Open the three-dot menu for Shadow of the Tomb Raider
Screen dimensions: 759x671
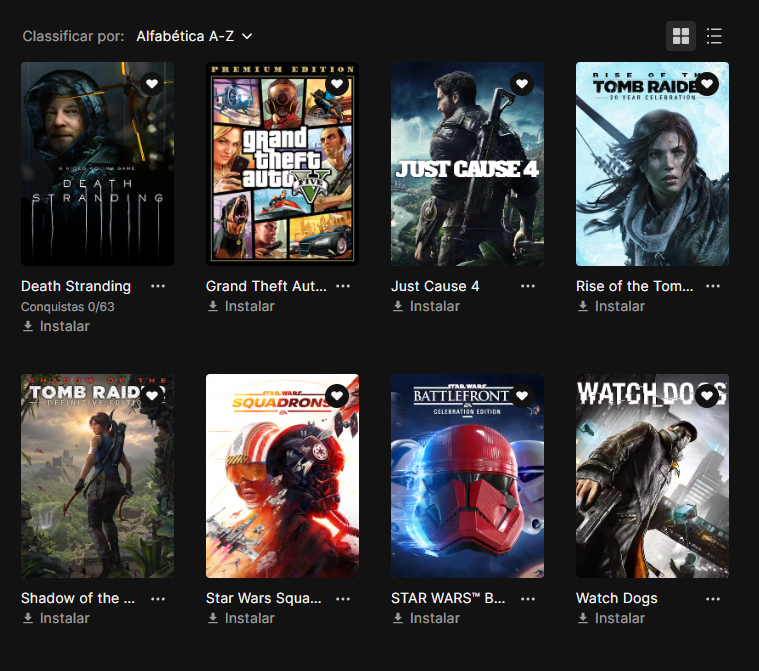click(x=158, y=599)
